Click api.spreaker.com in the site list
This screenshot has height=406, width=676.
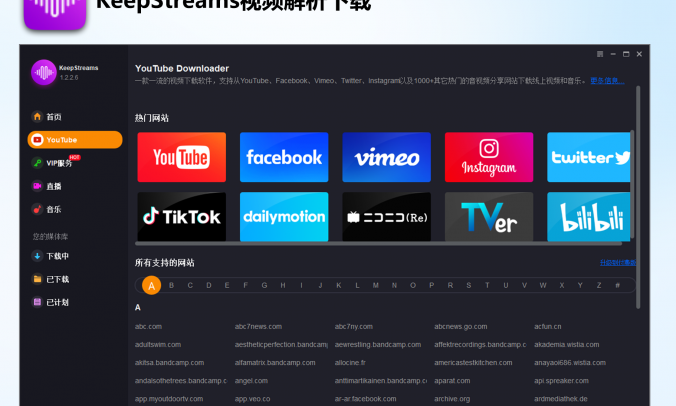click(x=561, y=381)
